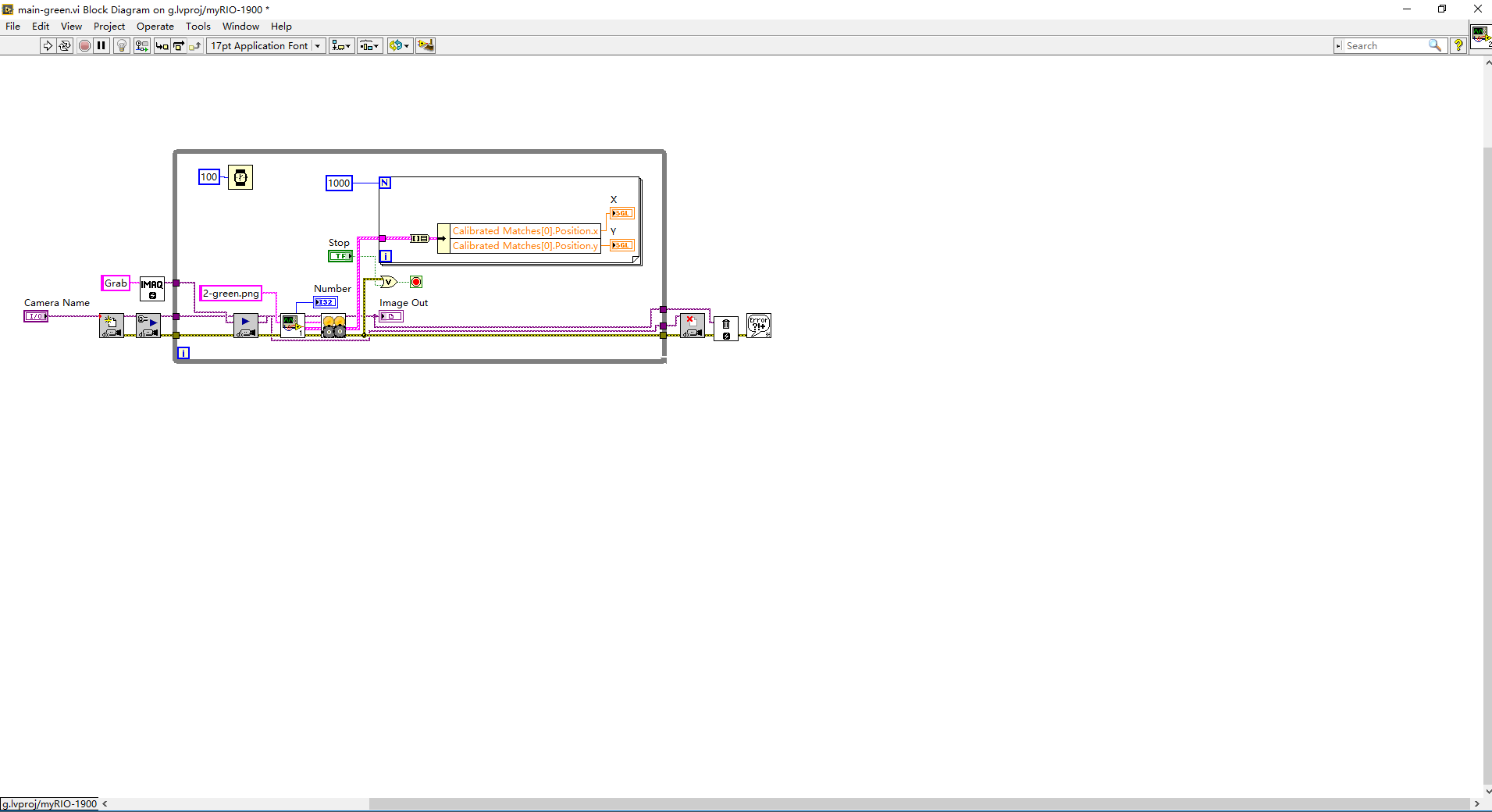Click the vertical scrollbar thumb
The width and height of the screenshot is (1492, 812).
pos(1487,465)
